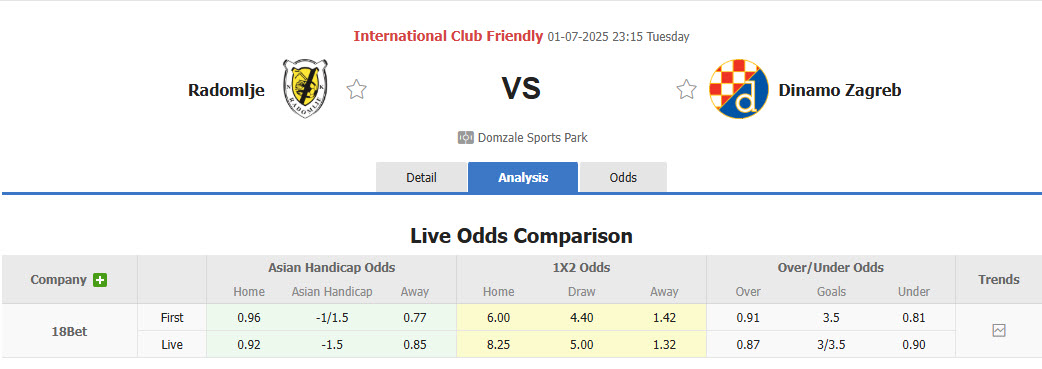
Task: Favorite Dinamo Zagreb with the star icon
Action: tap(686, 89)
